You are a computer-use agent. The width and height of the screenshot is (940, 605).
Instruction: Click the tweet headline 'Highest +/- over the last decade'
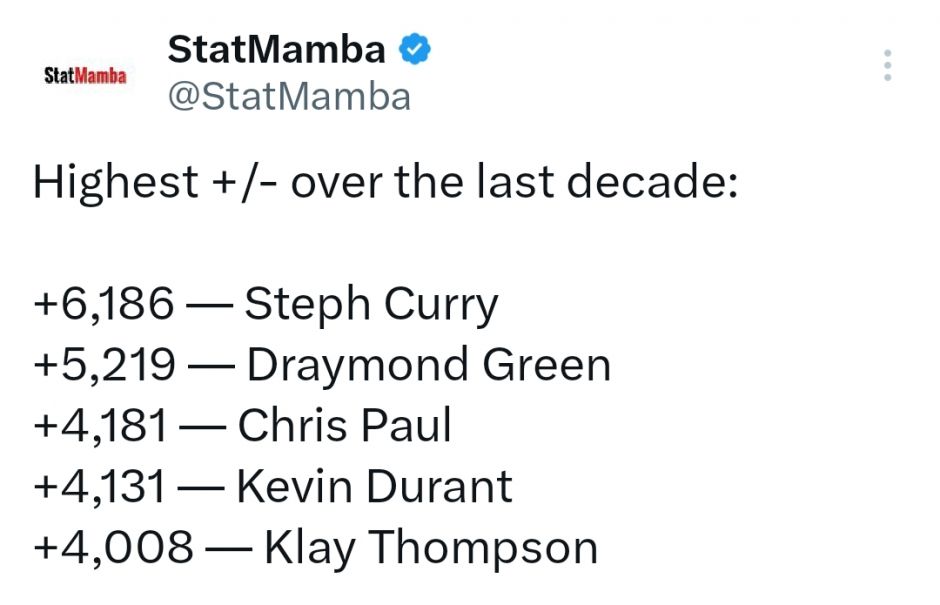pos(385,183)
